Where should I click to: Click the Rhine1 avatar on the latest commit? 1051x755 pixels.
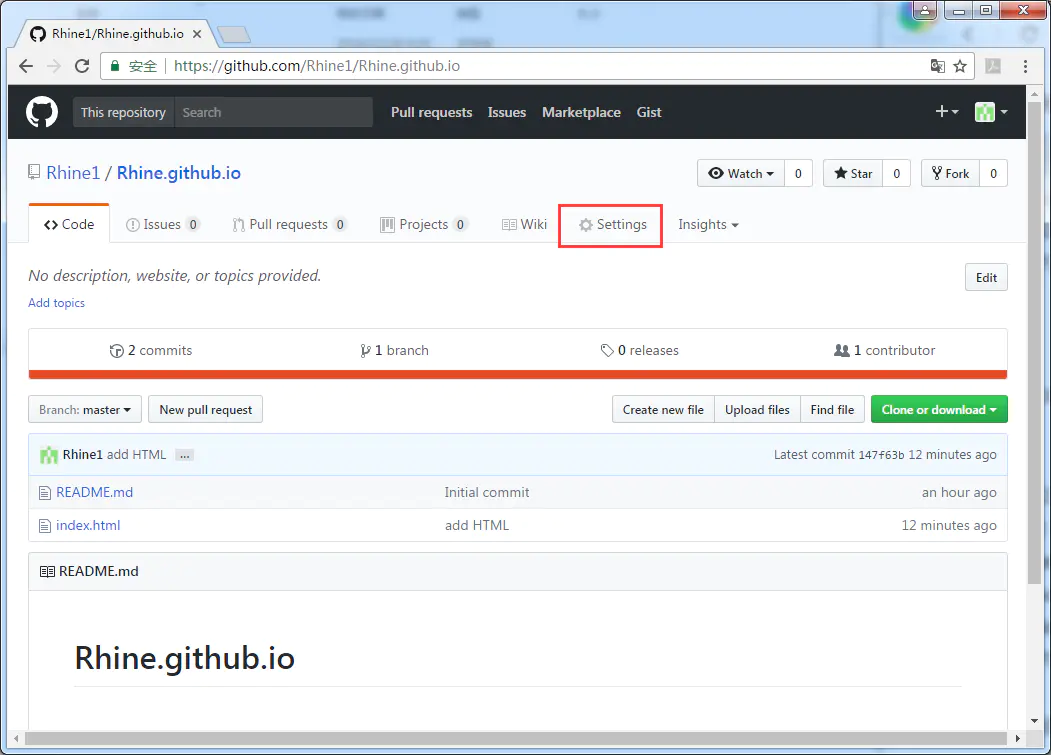(49, 455)
